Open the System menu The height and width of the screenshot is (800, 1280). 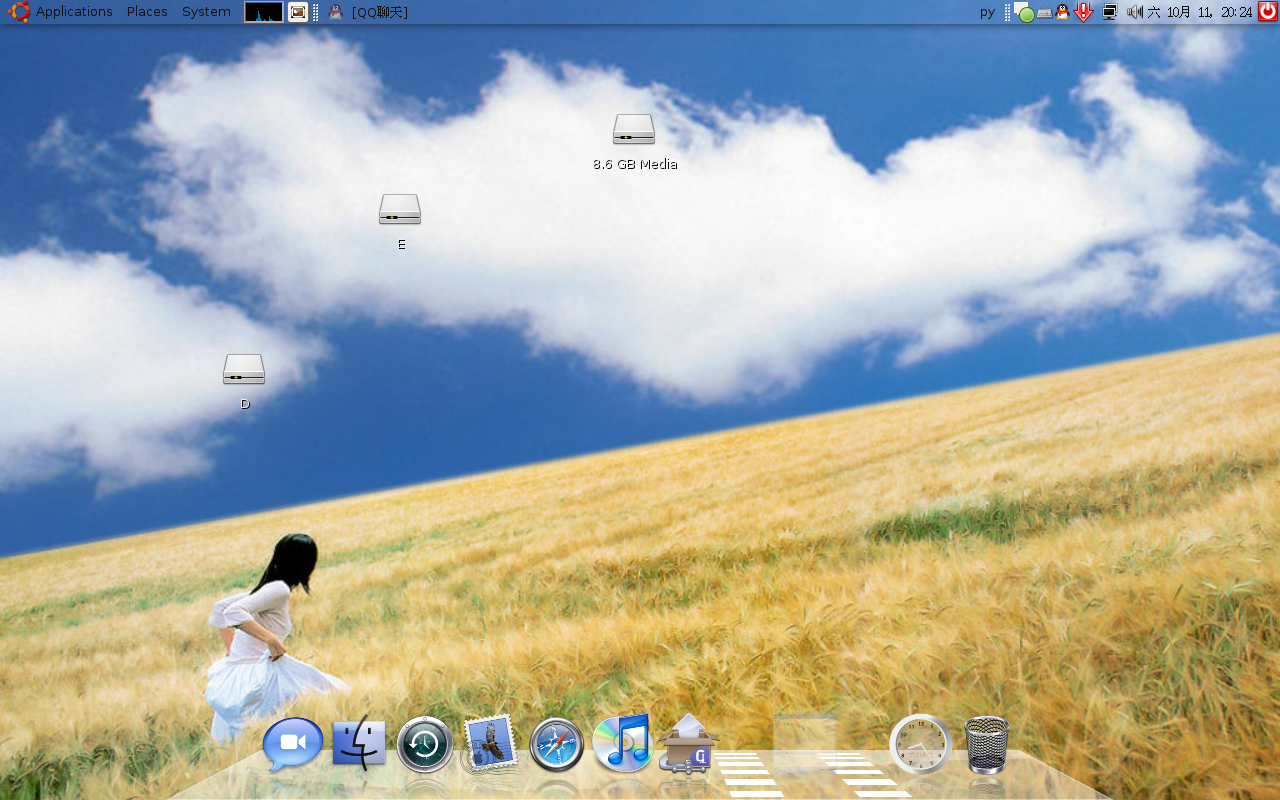pos(206,12)
